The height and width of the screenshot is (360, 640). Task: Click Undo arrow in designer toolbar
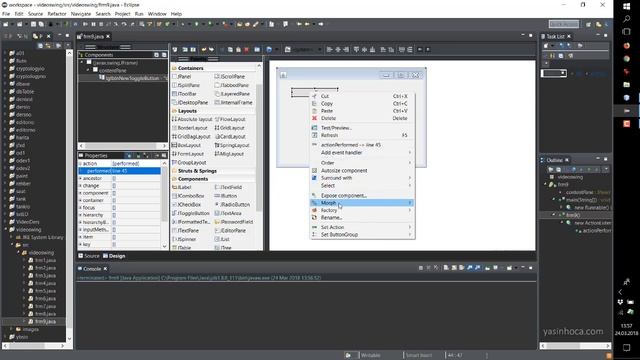tap(204, 50)
